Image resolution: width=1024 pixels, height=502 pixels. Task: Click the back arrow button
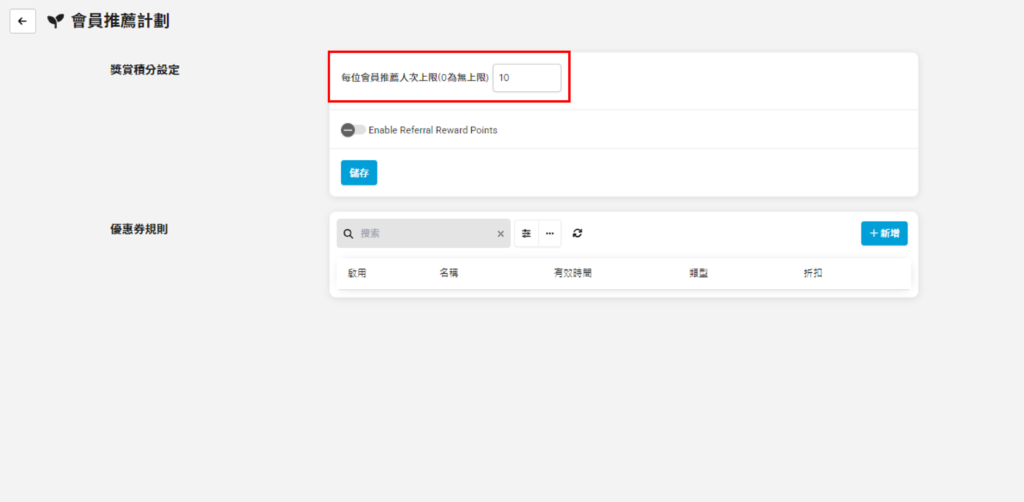(23, 21)
